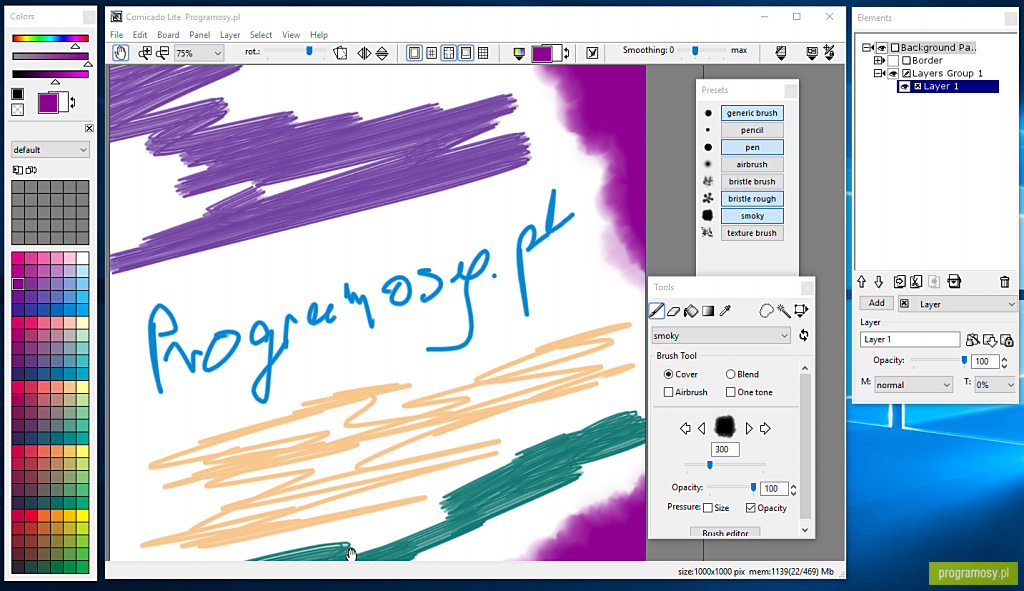This screenshot has width=1024, height=591.
Task: Click the purple foreground color in toolbar
Action: [541, 54]
